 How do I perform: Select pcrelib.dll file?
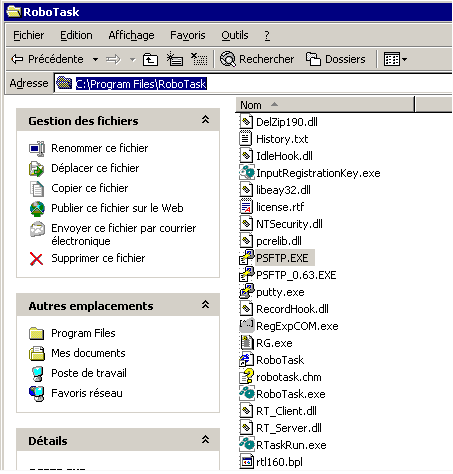(x=279, y=241)
